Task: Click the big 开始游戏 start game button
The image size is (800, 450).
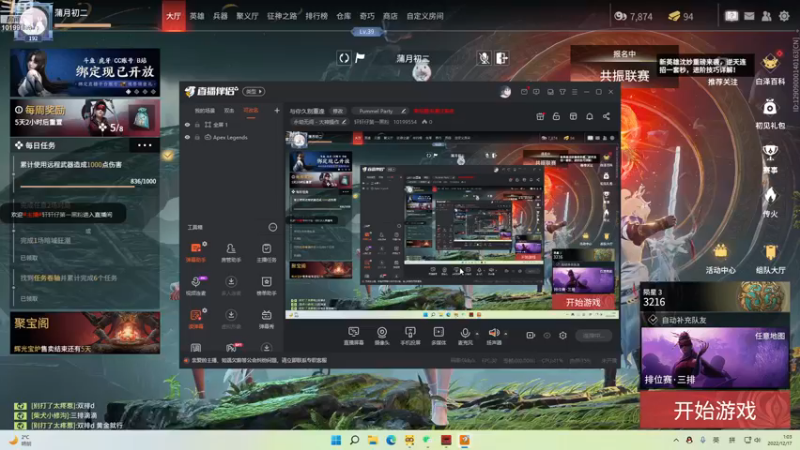Action: tap(714, 410)
